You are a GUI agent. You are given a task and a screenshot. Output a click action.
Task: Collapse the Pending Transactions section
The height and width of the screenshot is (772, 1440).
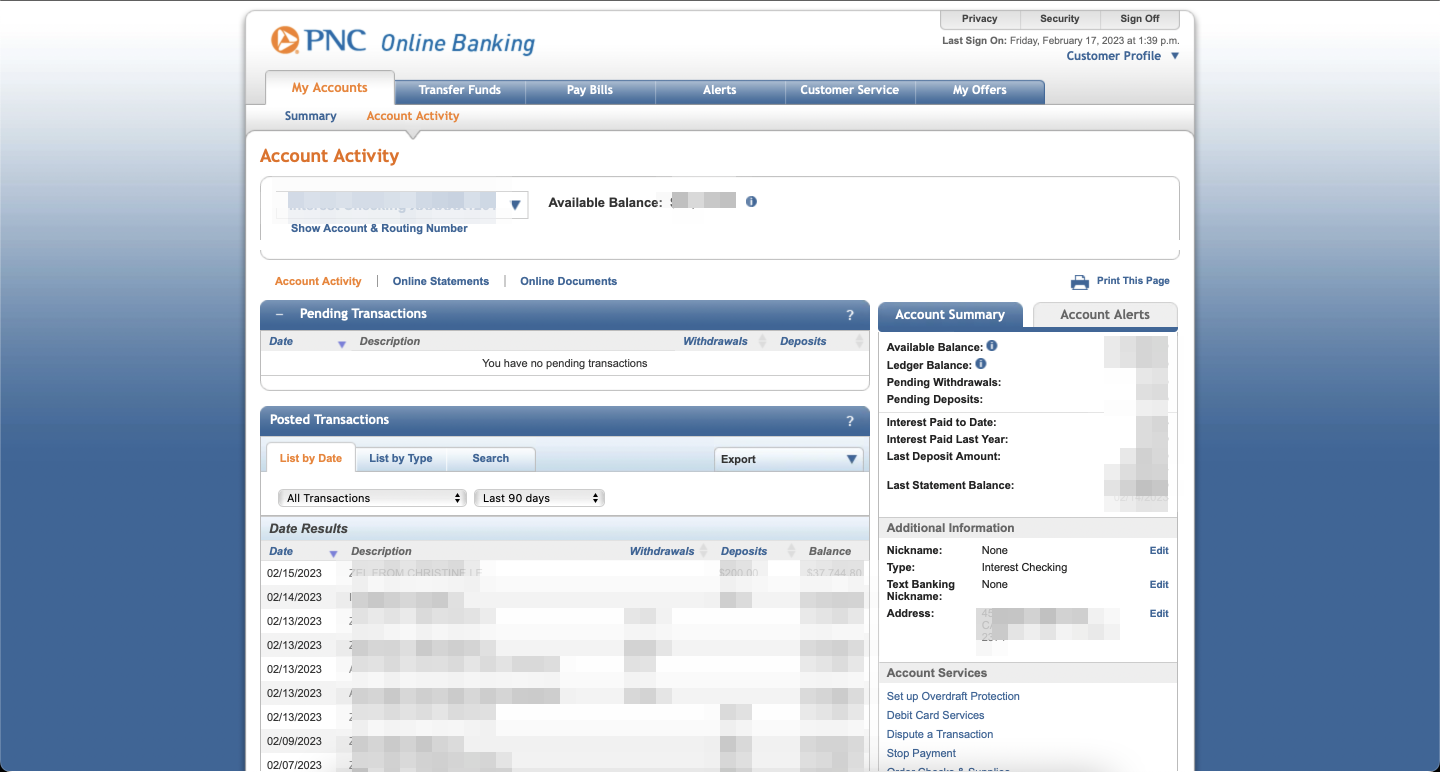(x=280, y=314)
